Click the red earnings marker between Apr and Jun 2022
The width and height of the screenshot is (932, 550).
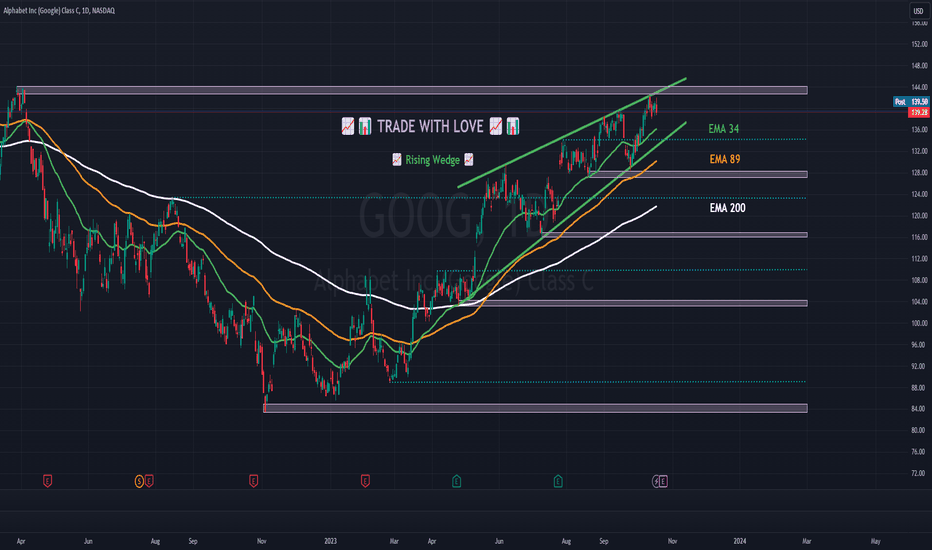[48, 481]
